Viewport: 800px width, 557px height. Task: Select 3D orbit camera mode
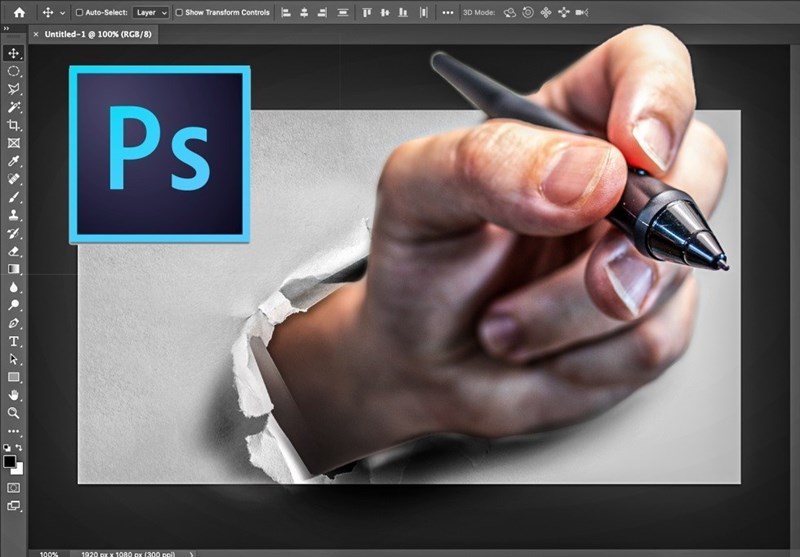tap(510, 13)
